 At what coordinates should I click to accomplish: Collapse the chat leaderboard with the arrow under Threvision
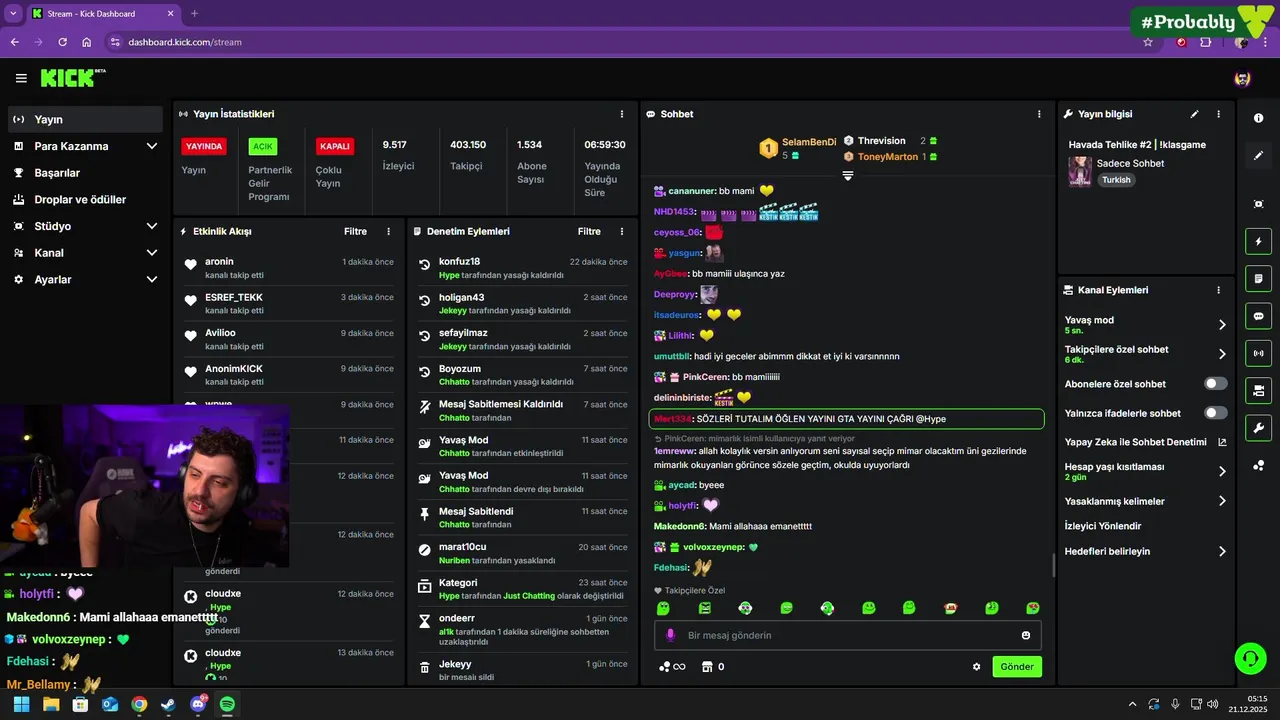click(x=847, y=175)
